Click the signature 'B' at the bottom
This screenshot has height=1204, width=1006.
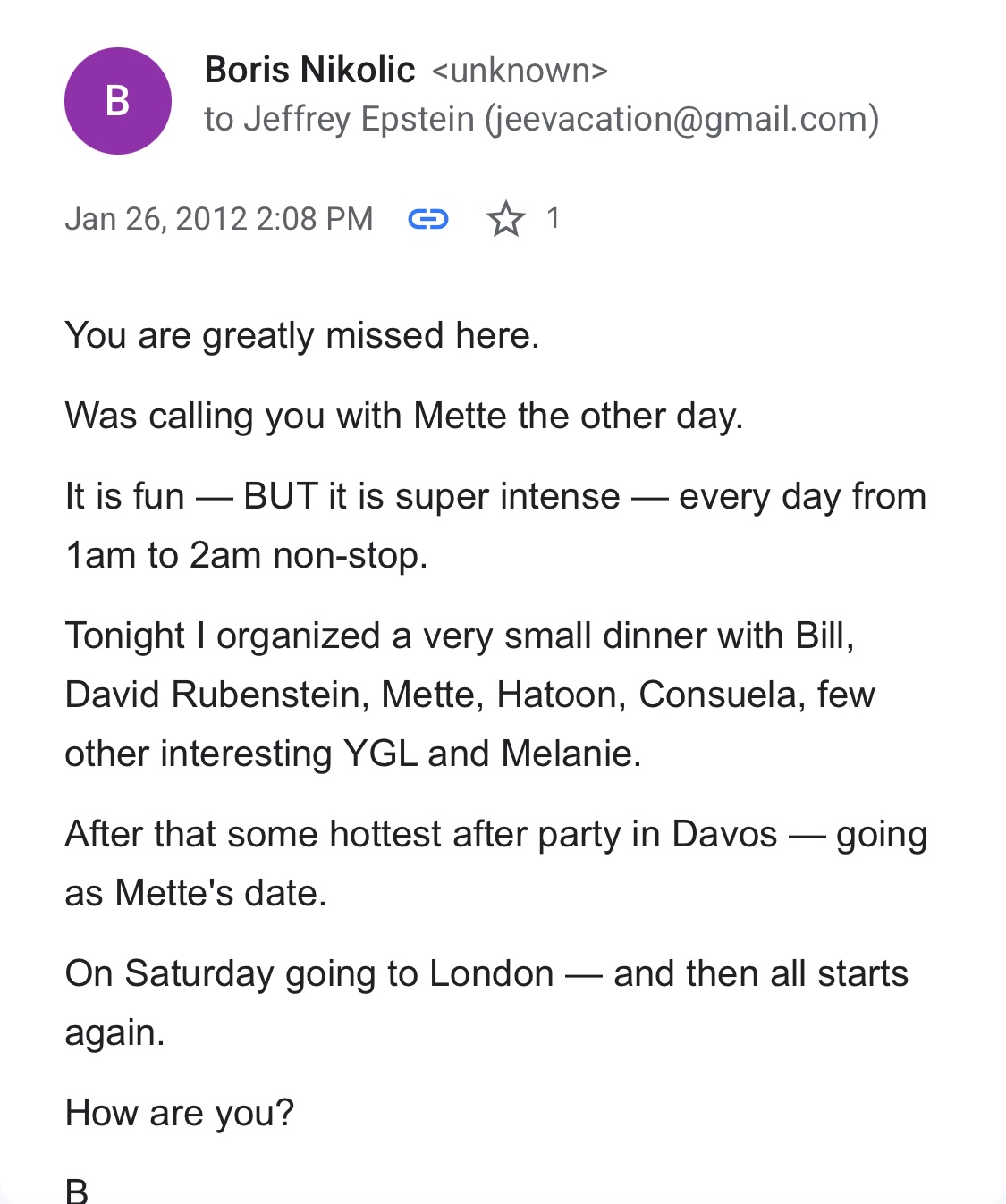coord(77,1191)
